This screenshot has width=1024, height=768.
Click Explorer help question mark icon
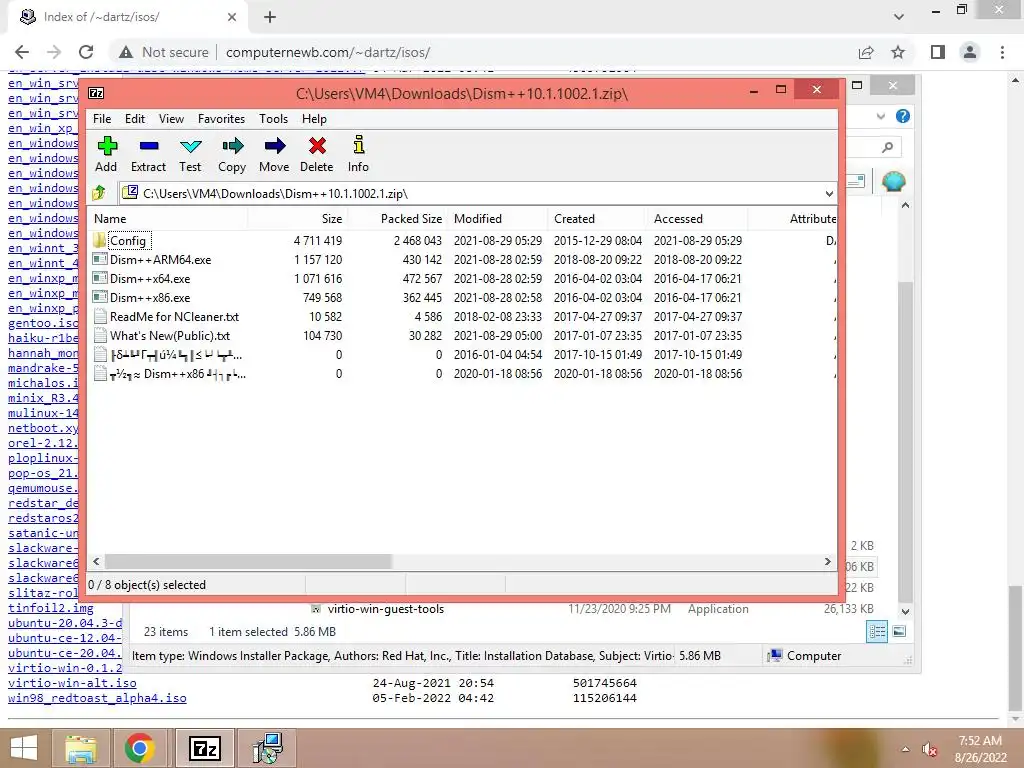903,116
